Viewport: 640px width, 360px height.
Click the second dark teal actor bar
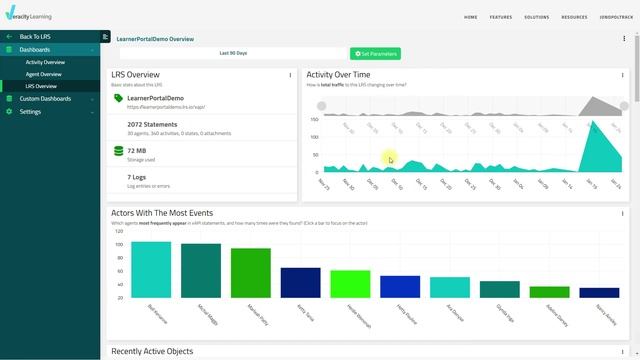pos(201,271)
